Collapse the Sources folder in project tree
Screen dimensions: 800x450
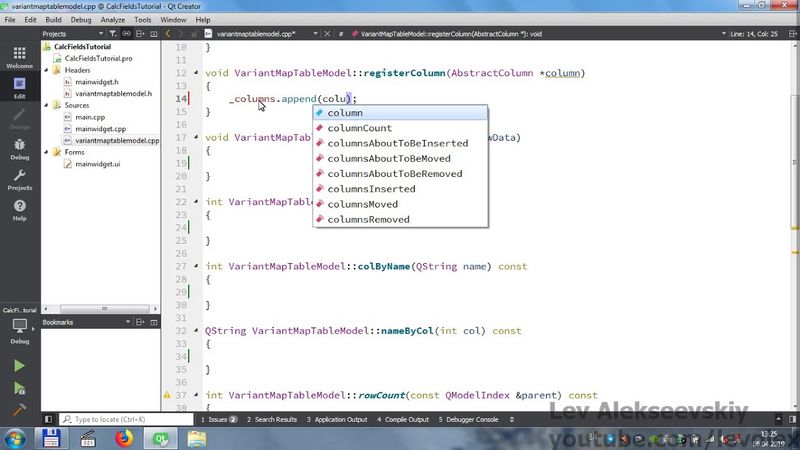(x=45, y=105)
